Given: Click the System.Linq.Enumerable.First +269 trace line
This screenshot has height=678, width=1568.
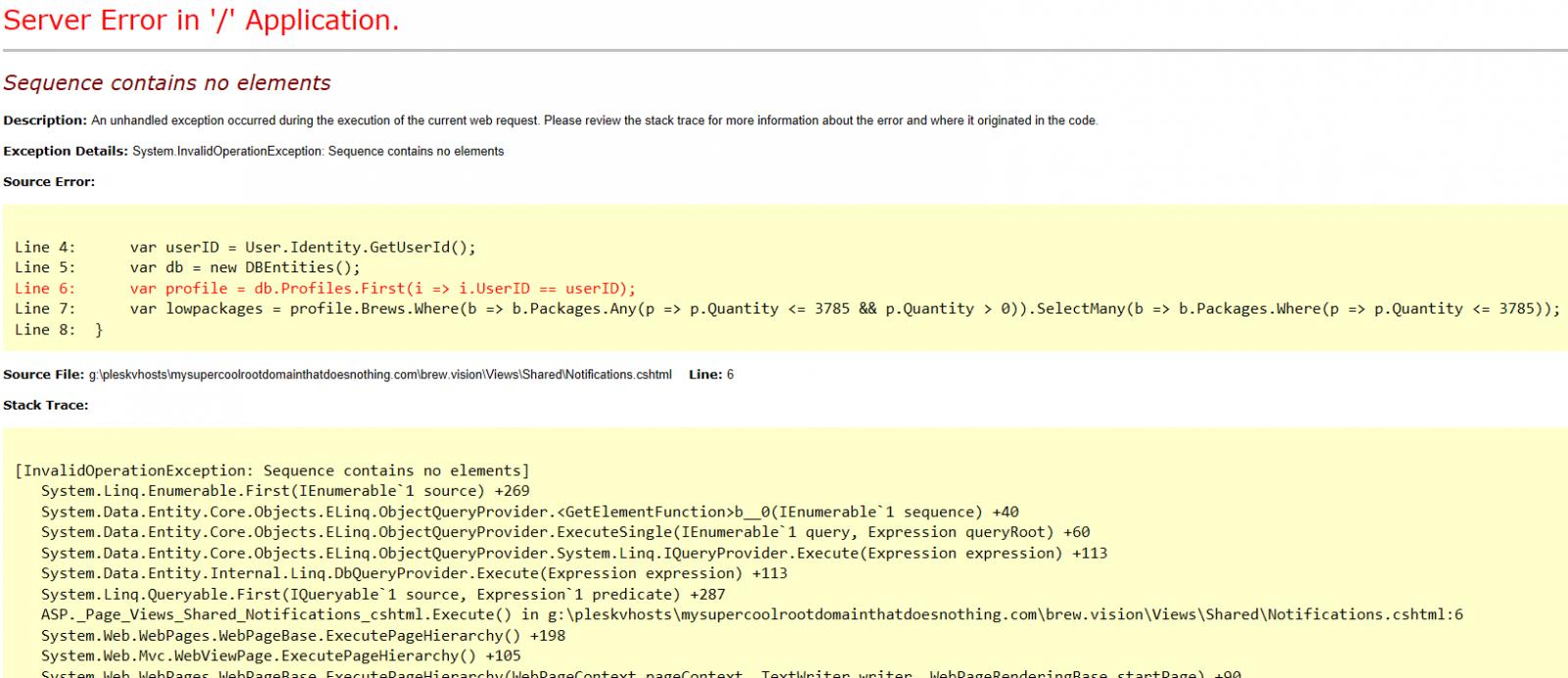Looking at the screenshot, I should point(285,491).
